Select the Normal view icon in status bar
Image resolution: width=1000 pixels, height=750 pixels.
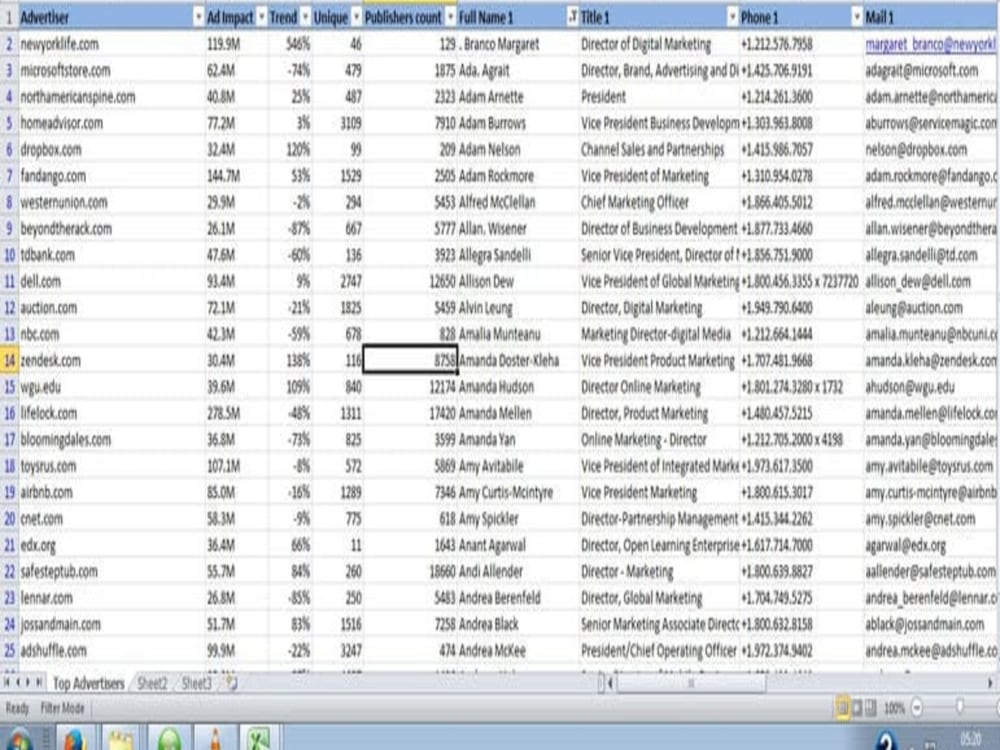click(x=842, y=708)
